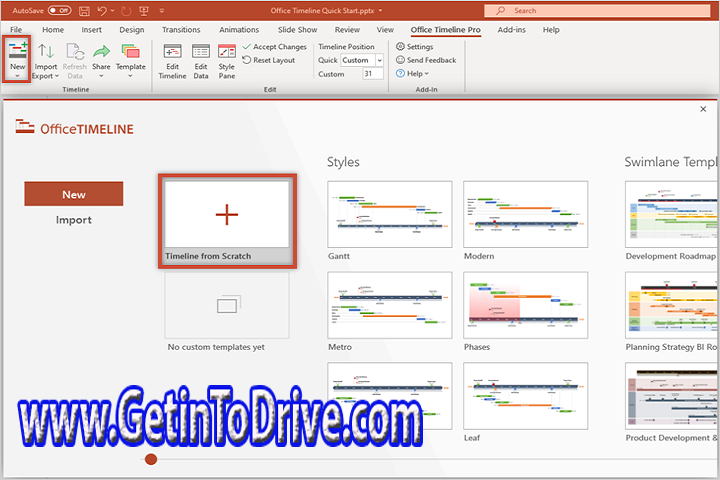This screenshot has height=480, width=720.
Task: Click the New button in dialog sidebar
Action: click(74, 194)
